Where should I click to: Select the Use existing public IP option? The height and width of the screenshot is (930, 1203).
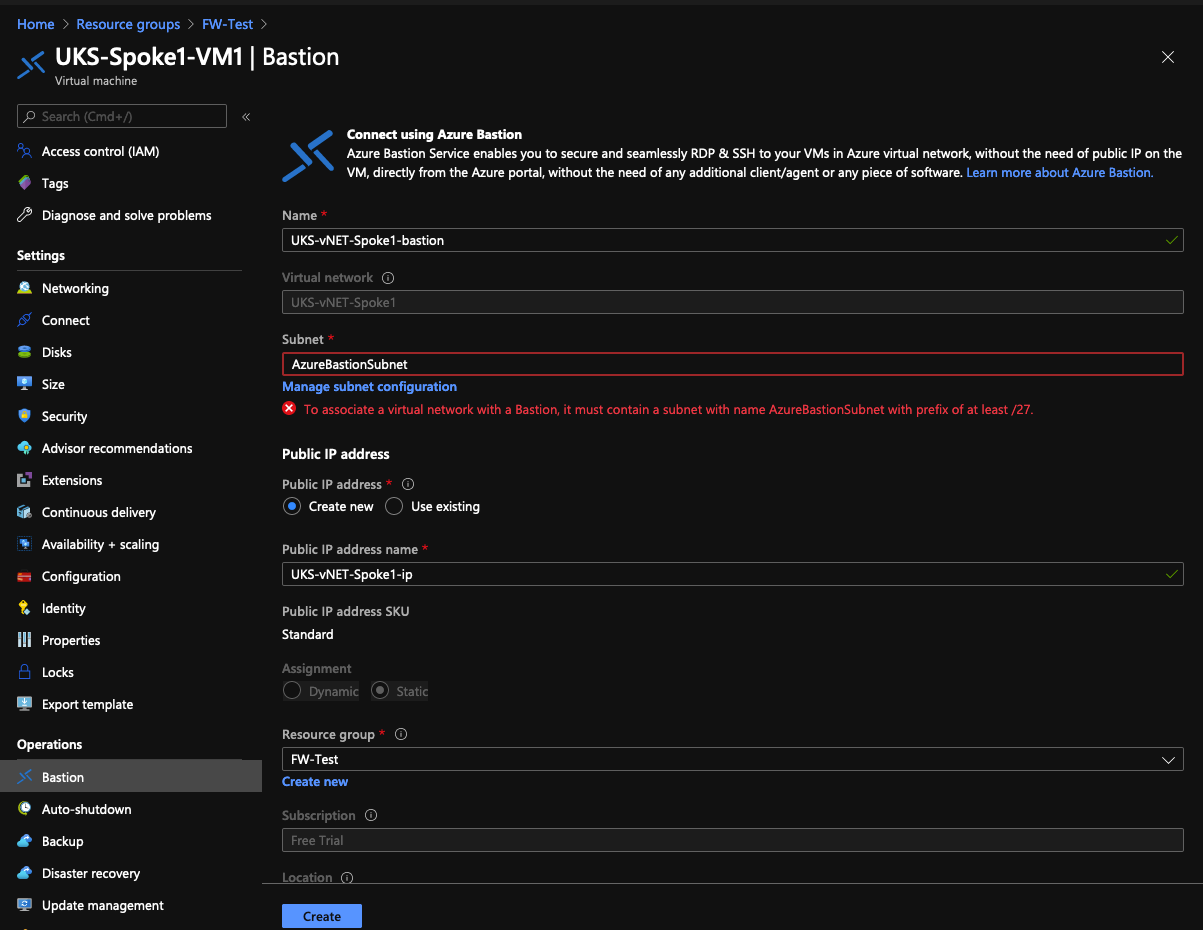pos(394,506)
